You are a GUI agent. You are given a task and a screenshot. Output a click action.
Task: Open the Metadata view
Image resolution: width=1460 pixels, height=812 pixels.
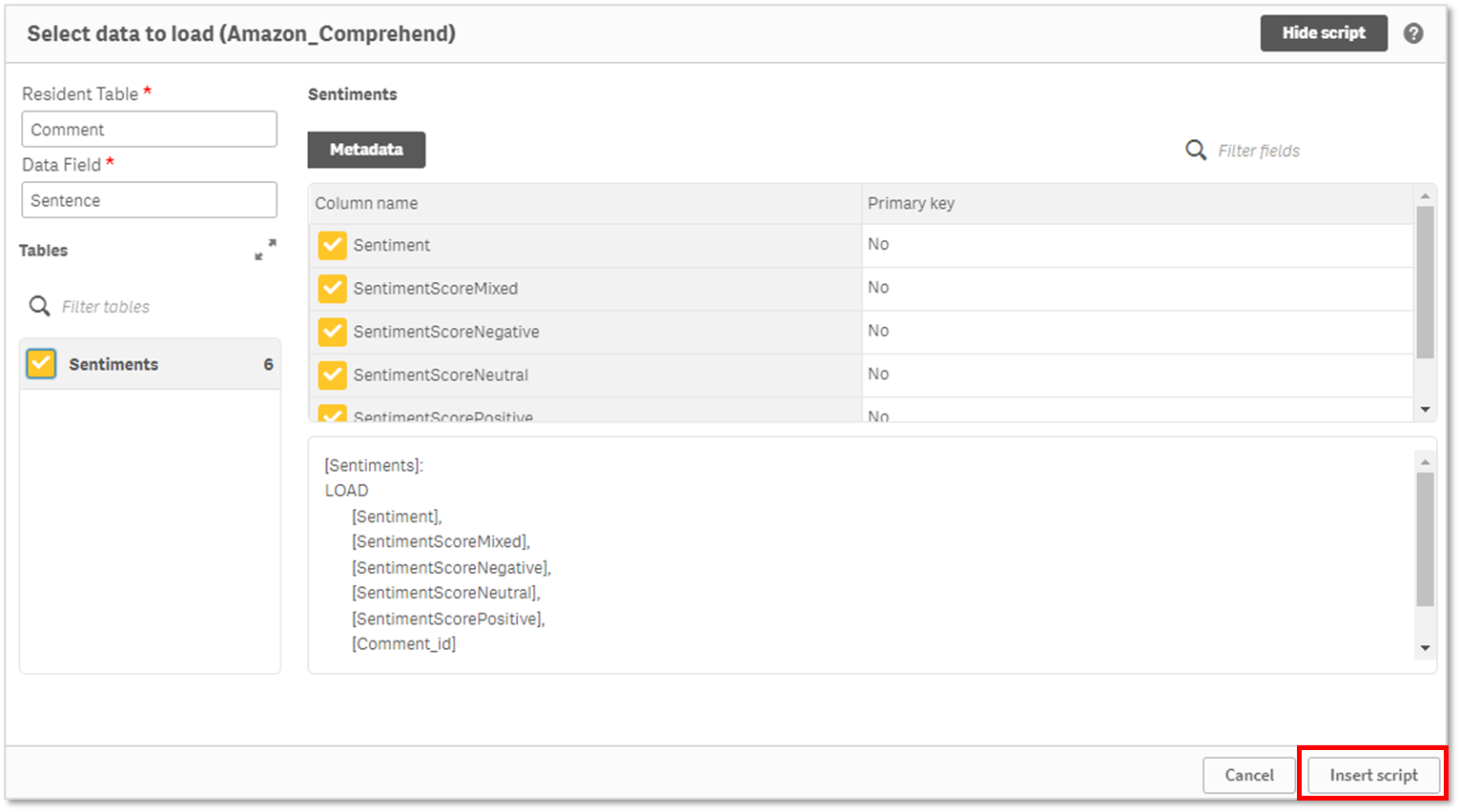click(366, 150)
